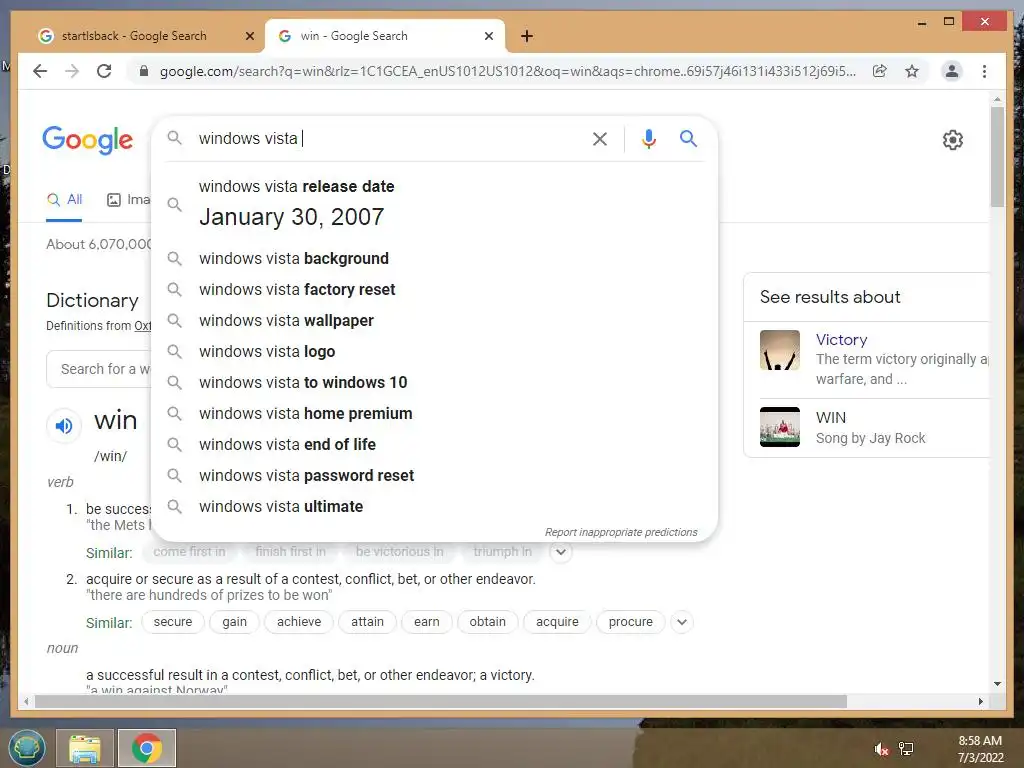The height and width of the screenshot is (768, 1024).
Task: Open a new browser tab
Action: (x=527, y=36)
